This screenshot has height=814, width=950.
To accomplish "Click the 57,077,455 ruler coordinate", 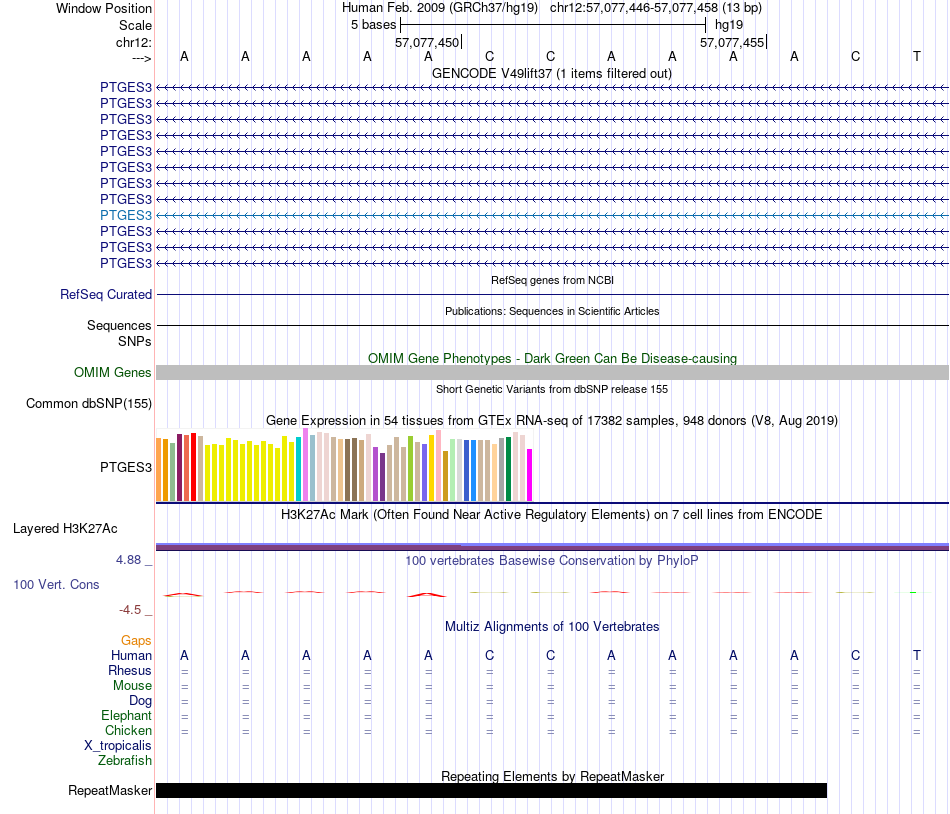I will tap(732, 42).
